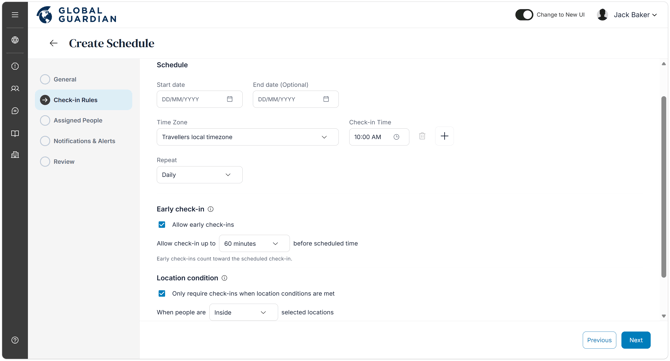Image resolution: width=670 pixels, height=361 pixels.
Task: Open the Time Zone dropdown
Action: pyautogui.click(x=248, y=137)
